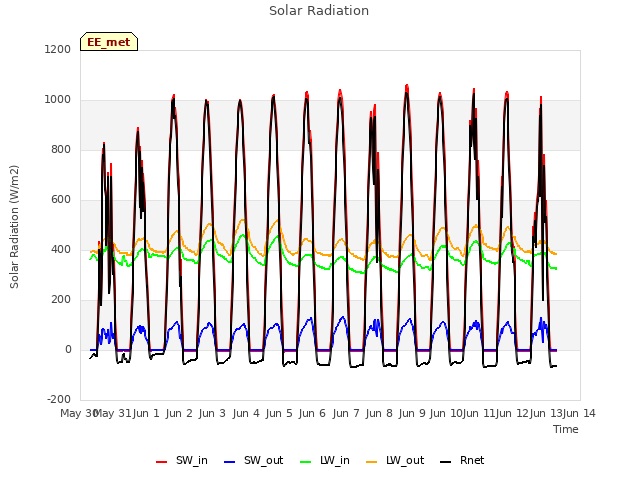Click the Jun 9 x-axis date label
The image size is (640, 480).
[x=412, y=413]
